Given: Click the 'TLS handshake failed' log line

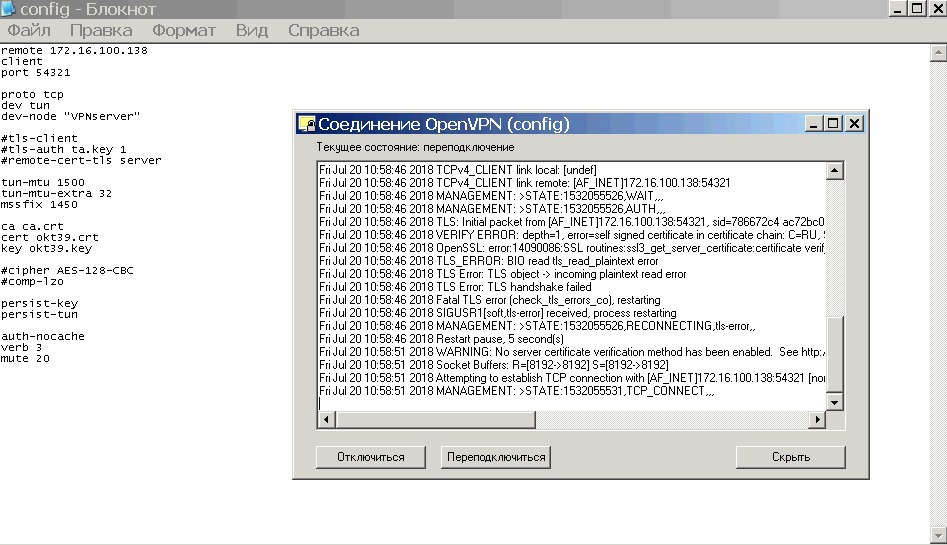Looking at the screenshot, I should pyautogui.click(x=455, y=287).
